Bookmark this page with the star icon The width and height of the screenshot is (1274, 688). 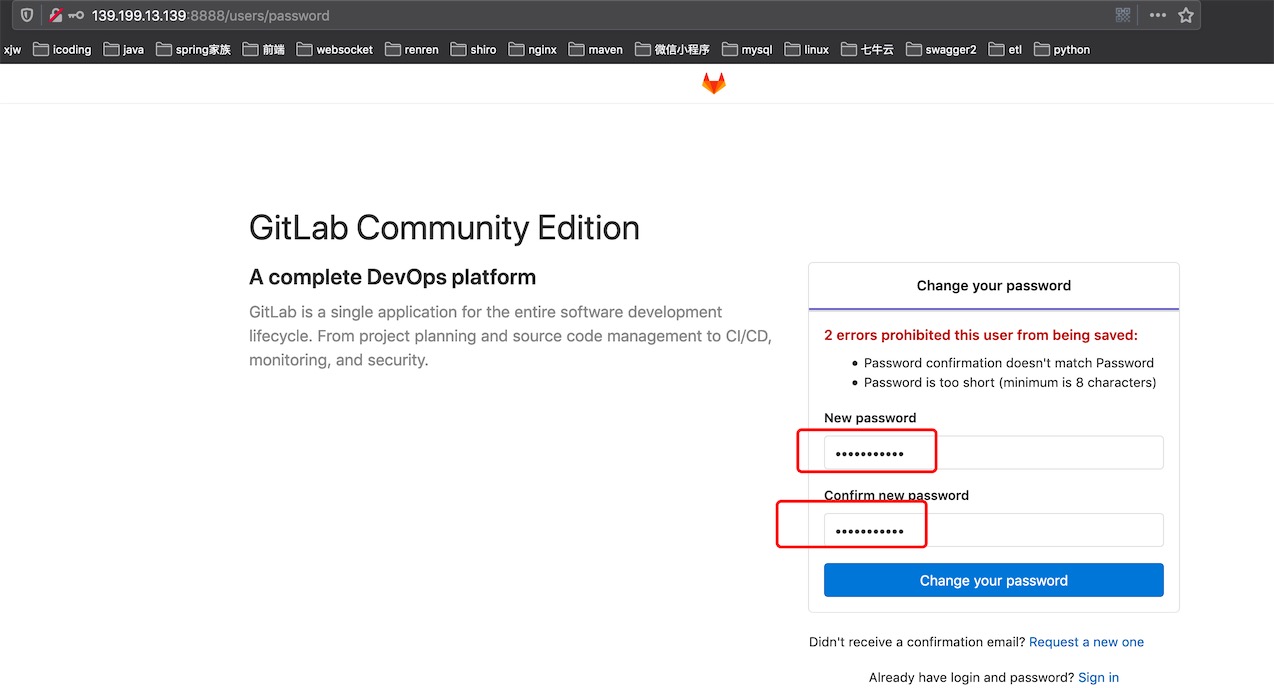(x=1186, y=15)
